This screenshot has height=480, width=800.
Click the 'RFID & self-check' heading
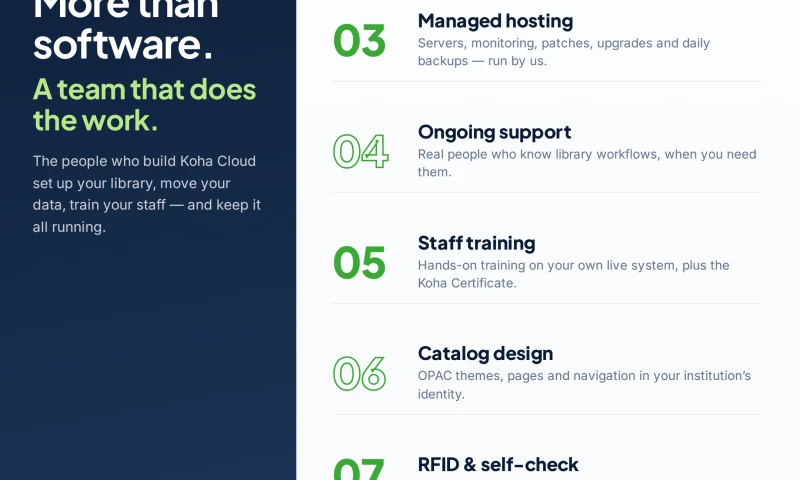coord(498,465)
